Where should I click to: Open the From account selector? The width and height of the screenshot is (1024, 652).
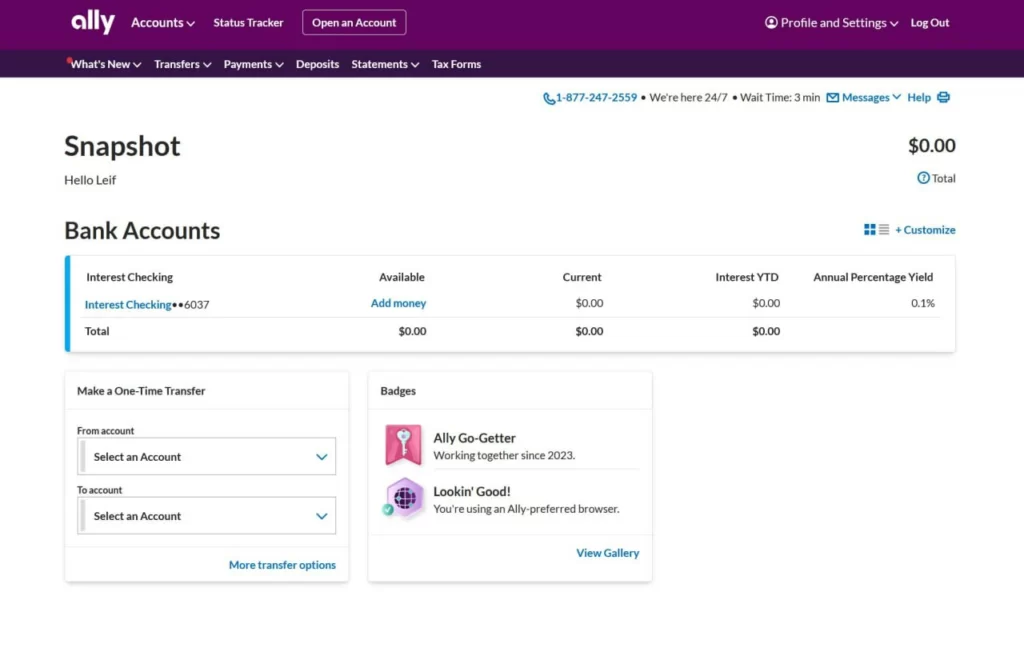coord(206,456)
